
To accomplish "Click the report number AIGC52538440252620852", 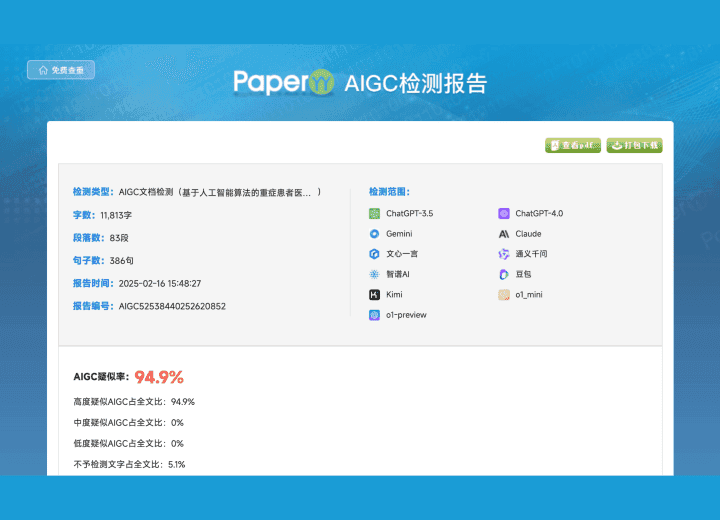I will point(172,306).
